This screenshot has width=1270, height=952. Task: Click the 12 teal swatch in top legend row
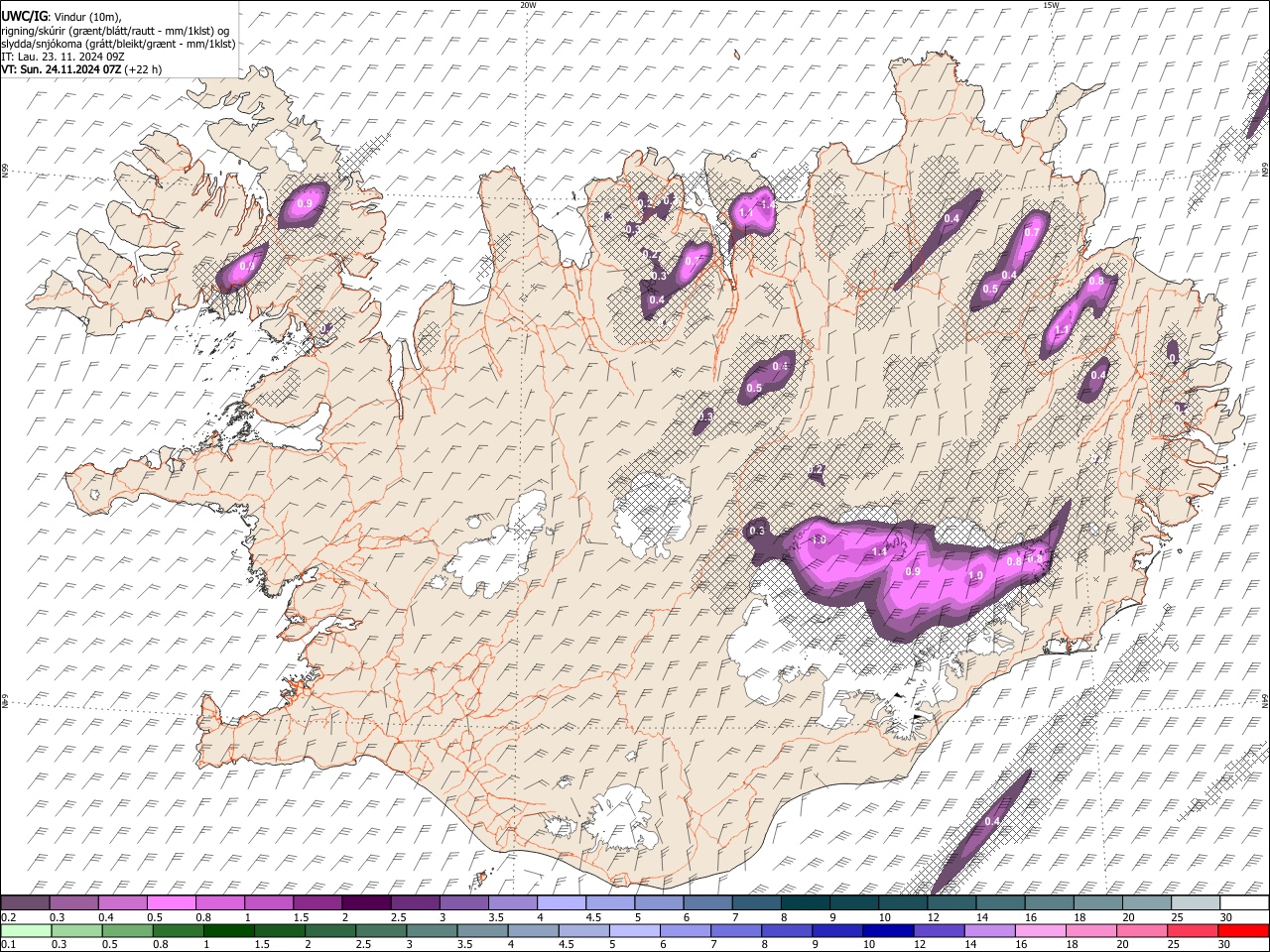(x=951, y=903)
